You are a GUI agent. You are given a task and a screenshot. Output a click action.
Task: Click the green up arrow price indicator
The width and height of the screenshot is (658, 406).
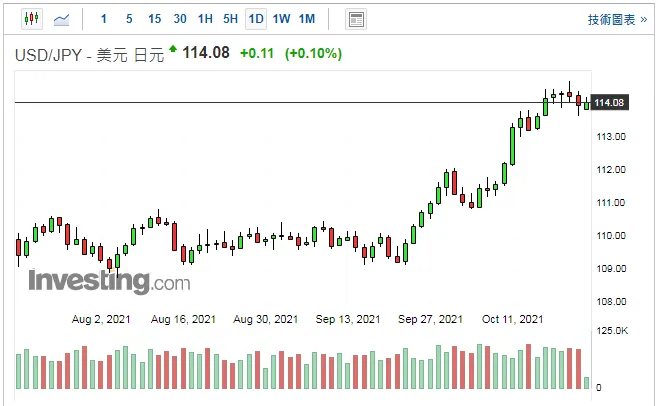click(x=173, y=49)
